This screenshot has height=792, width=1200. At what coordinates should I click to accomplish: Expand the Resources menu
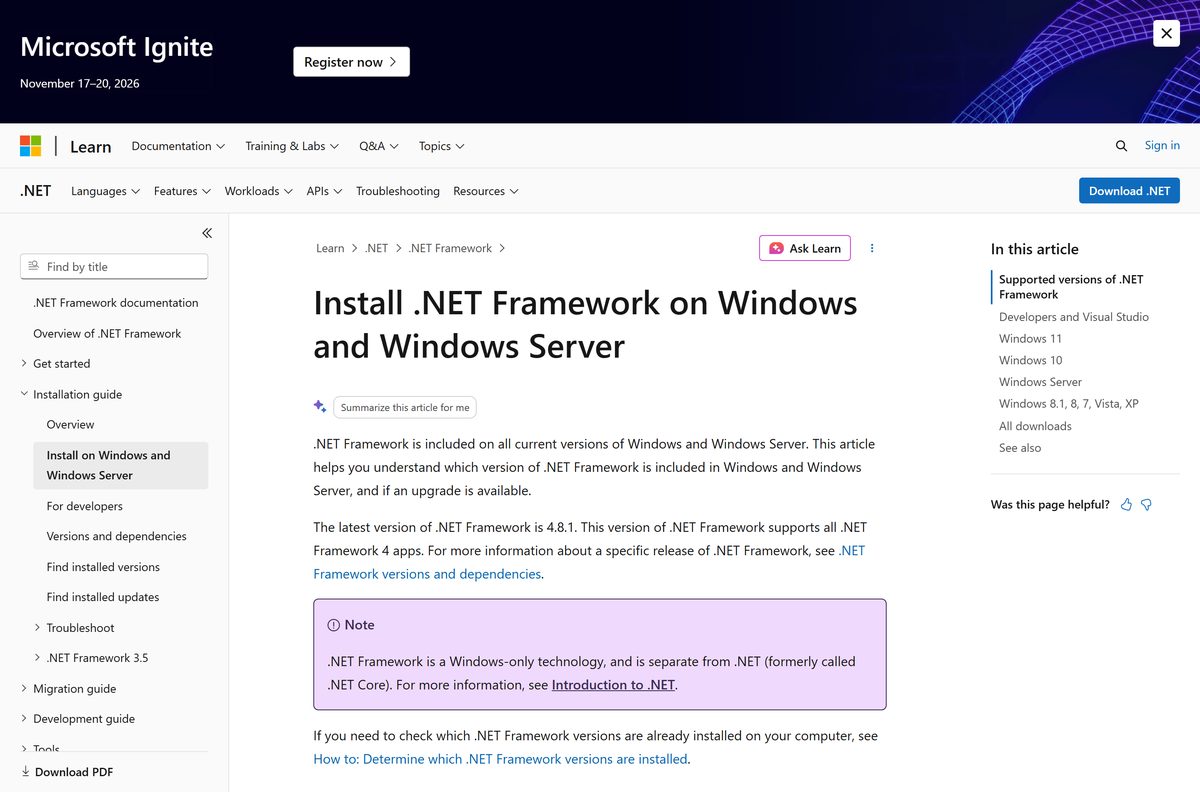(486, 191)
